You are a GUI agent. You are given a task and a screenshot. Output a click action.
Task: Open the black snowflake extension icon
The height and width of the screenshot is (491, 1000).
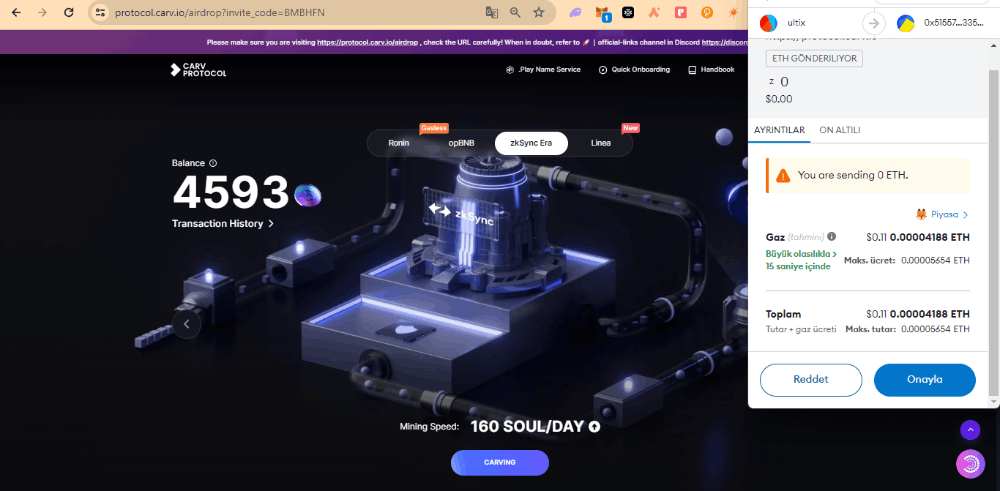628,12
